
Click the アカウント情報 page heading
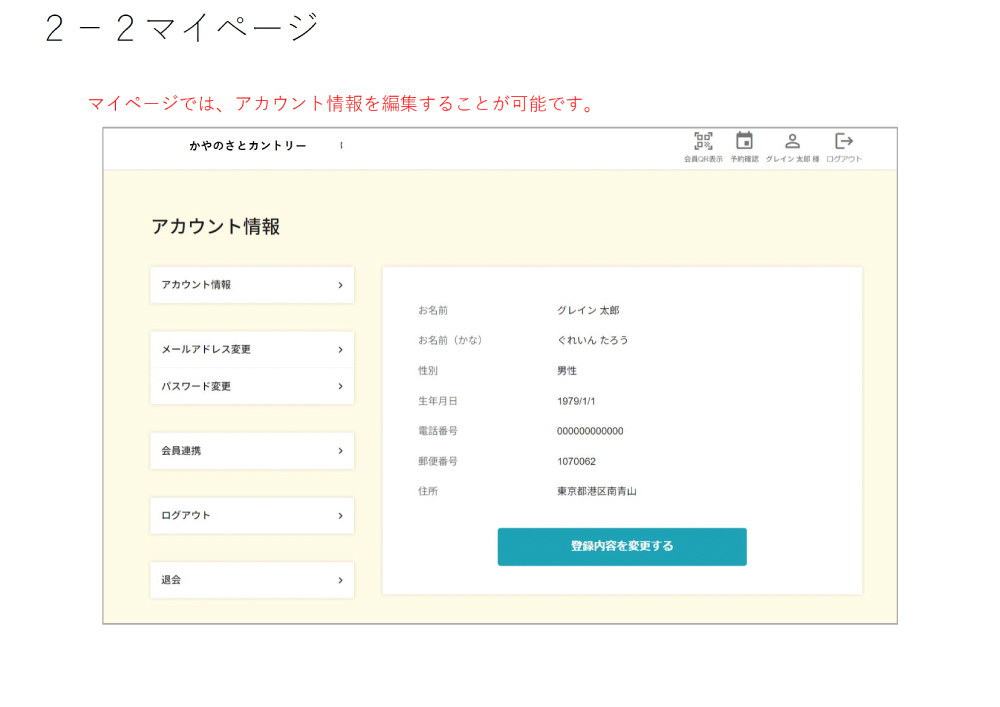coord(216,227)
